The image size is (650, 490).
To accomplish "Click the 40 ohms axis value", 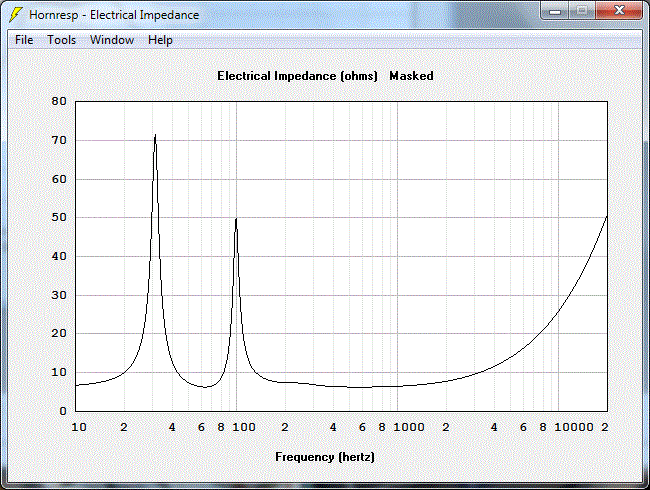I will [x=59, y=256].
